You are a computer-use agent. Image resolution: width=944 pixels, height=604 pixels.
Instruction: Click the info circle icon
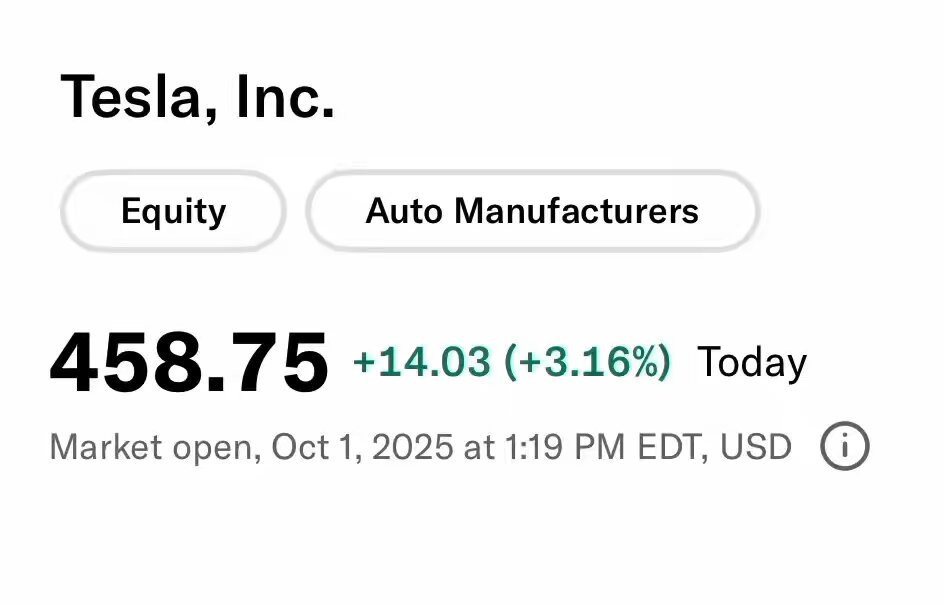pos(845,447)
